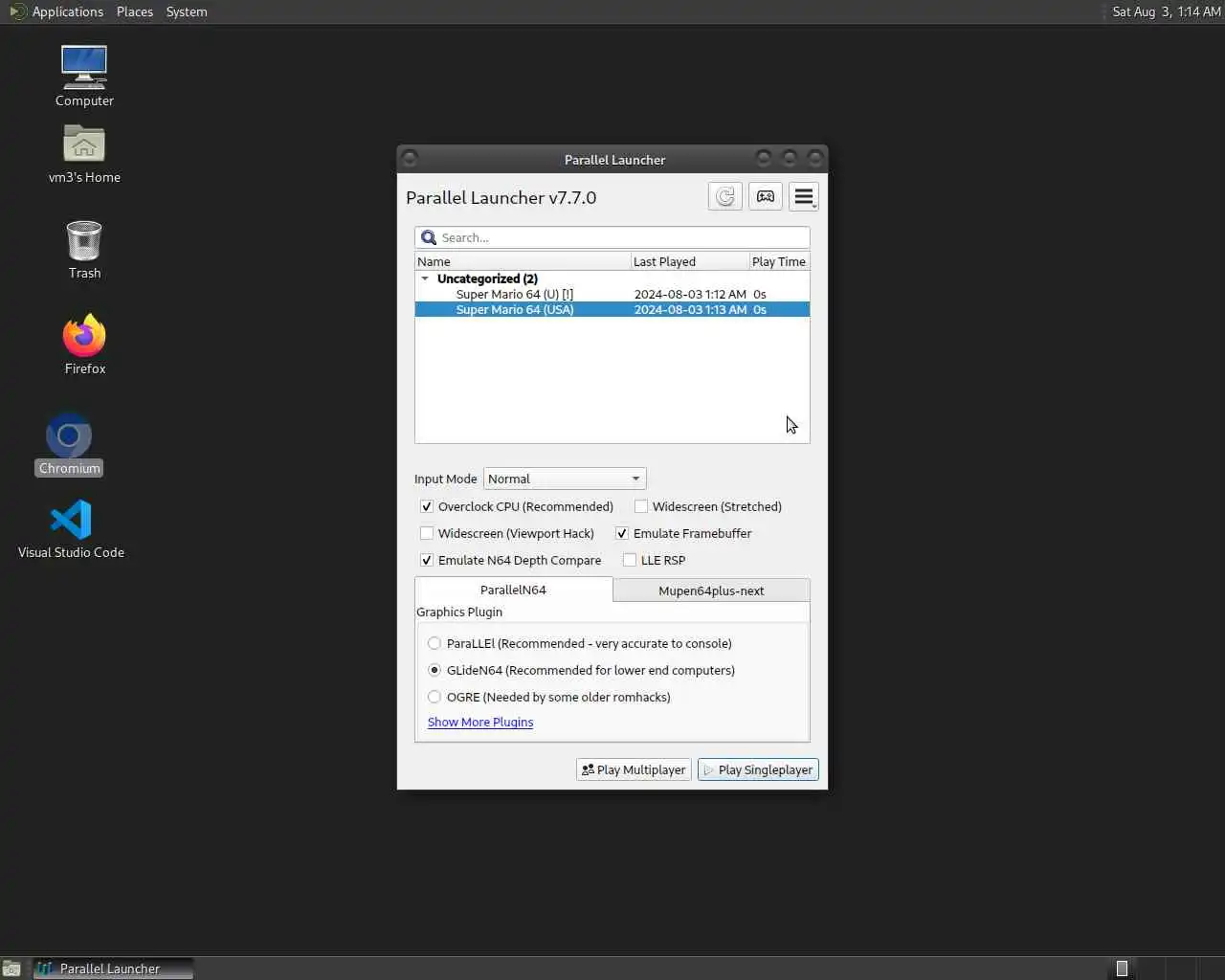
Task: Select Super Mario 64 (U) [!] row
Action: tap(612, 294)
